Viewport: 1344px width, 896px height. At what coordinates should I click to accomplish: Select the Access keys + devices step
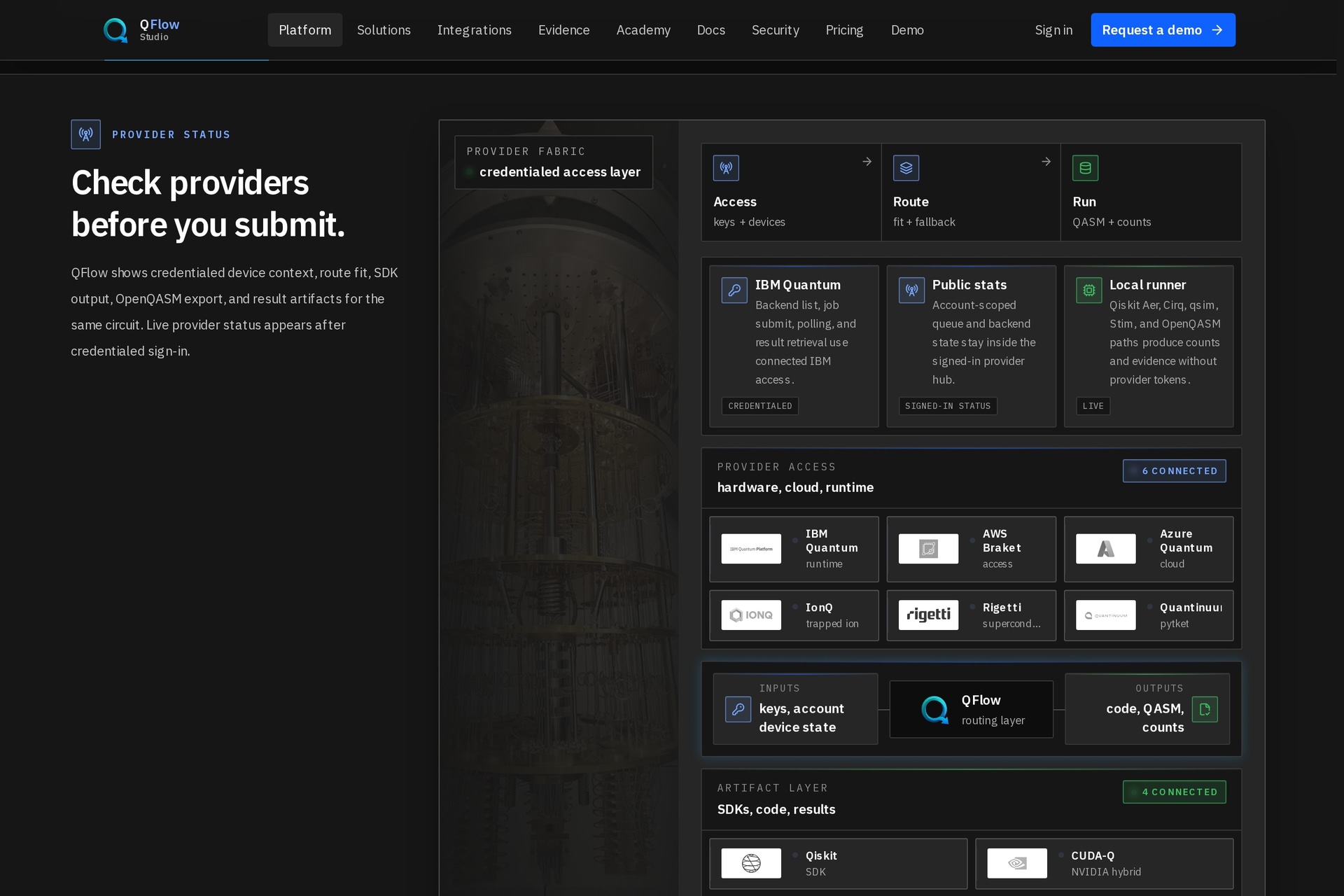791,192
